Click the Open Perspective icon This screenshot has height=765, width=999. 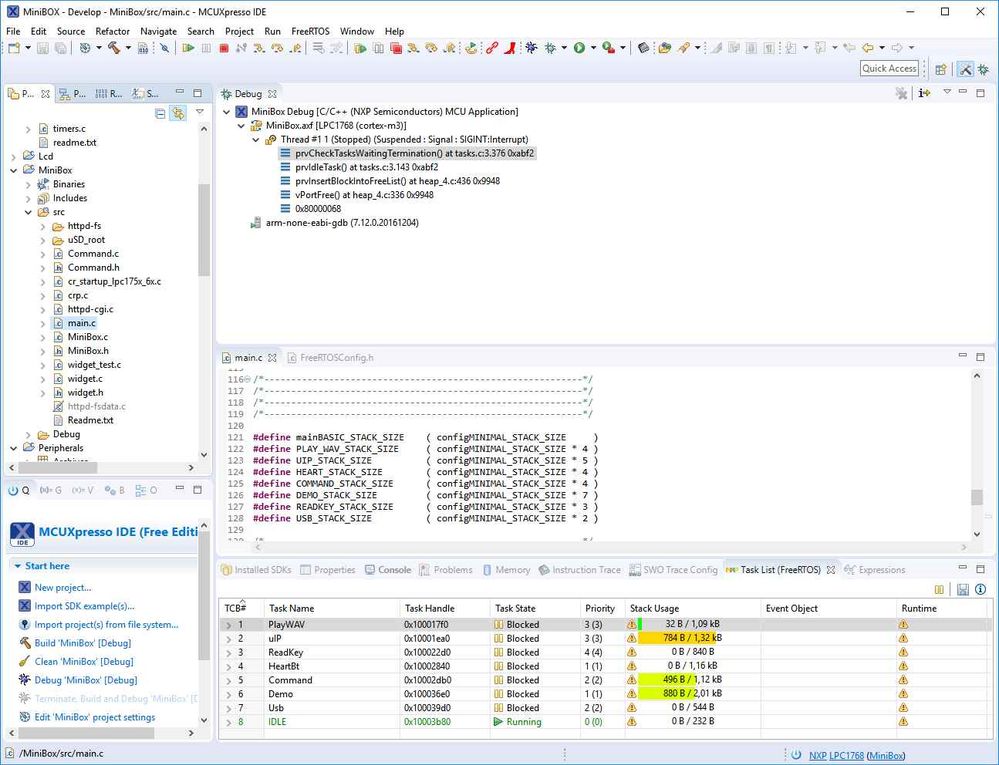(940, 69)
